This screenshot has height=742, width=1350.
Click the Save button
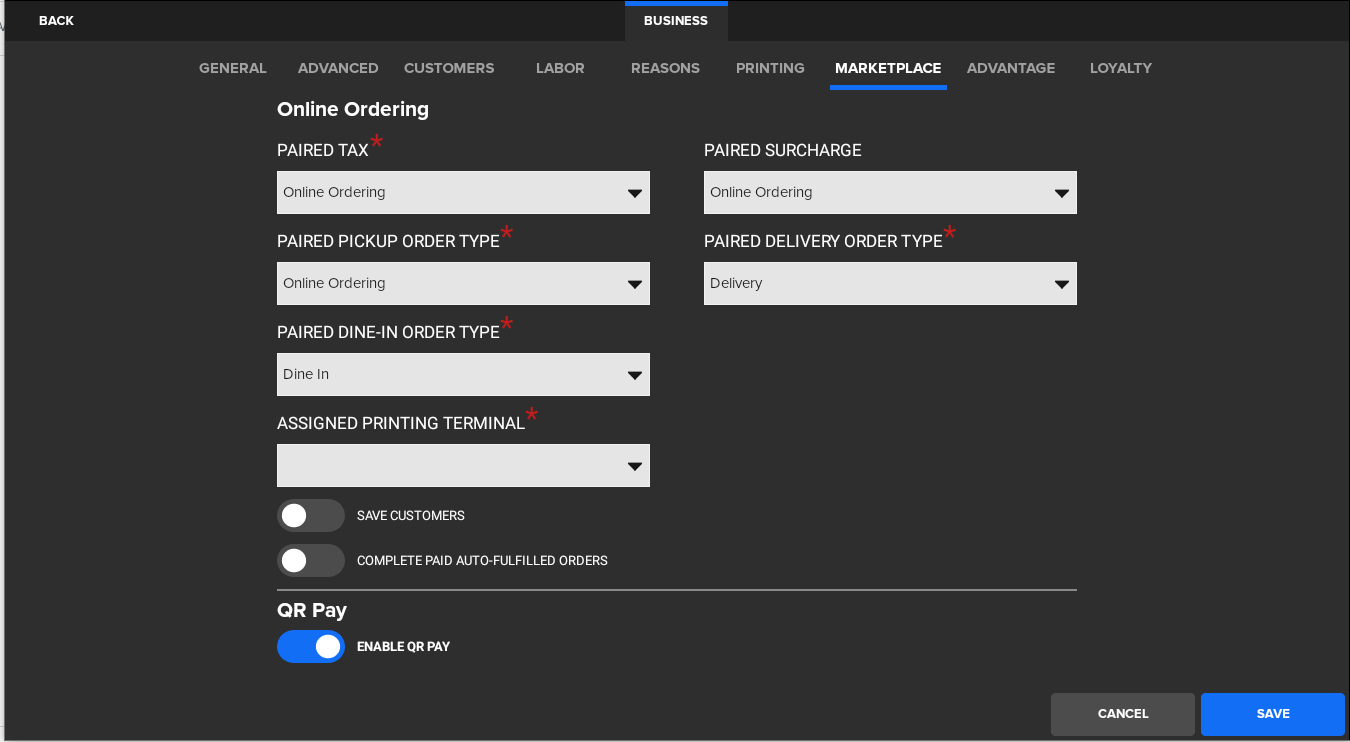pyautogui.click(x=1273, y=714)
